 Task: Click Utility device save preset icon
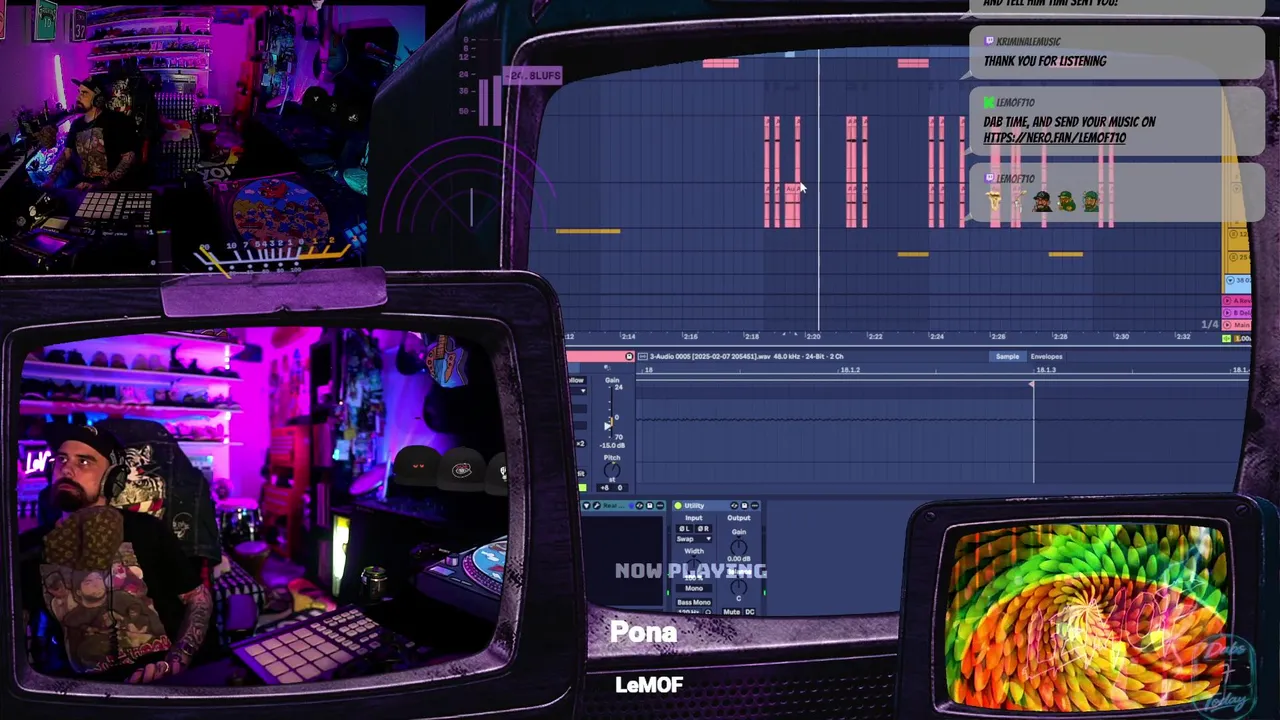(x=744, y=505)
